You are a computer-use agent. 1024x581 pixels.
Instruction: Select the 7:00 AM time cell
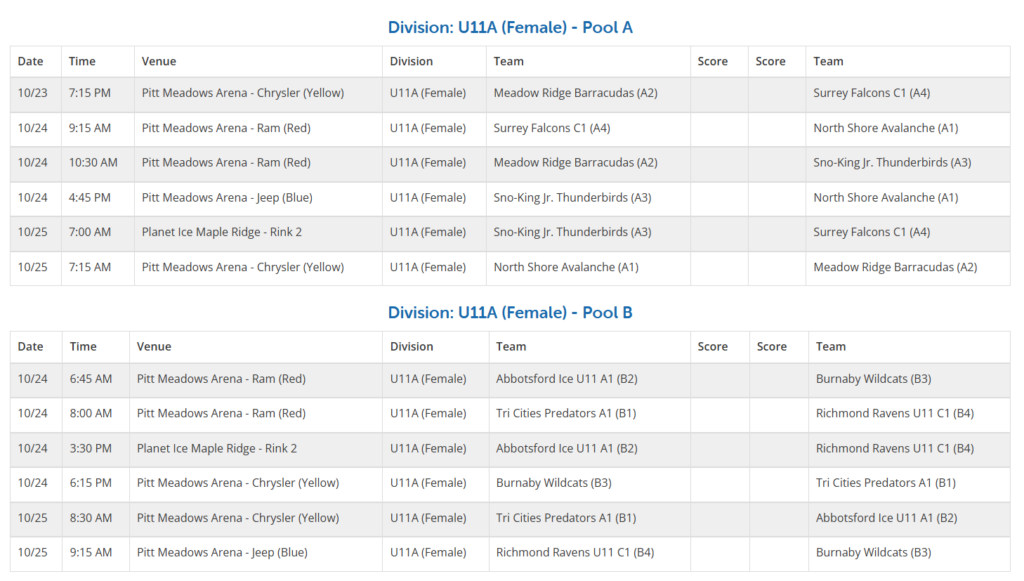click(90, 232)
